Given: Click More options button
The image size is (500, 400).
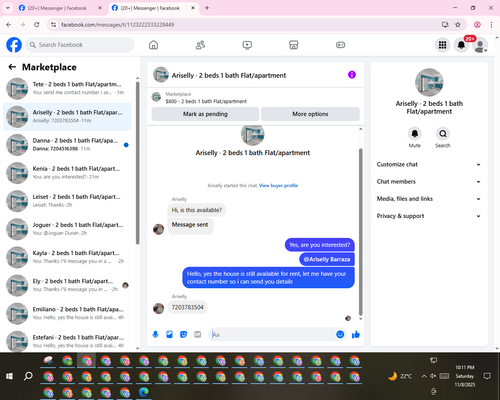Looking at the screenshot, I should (x=310, y=114).
